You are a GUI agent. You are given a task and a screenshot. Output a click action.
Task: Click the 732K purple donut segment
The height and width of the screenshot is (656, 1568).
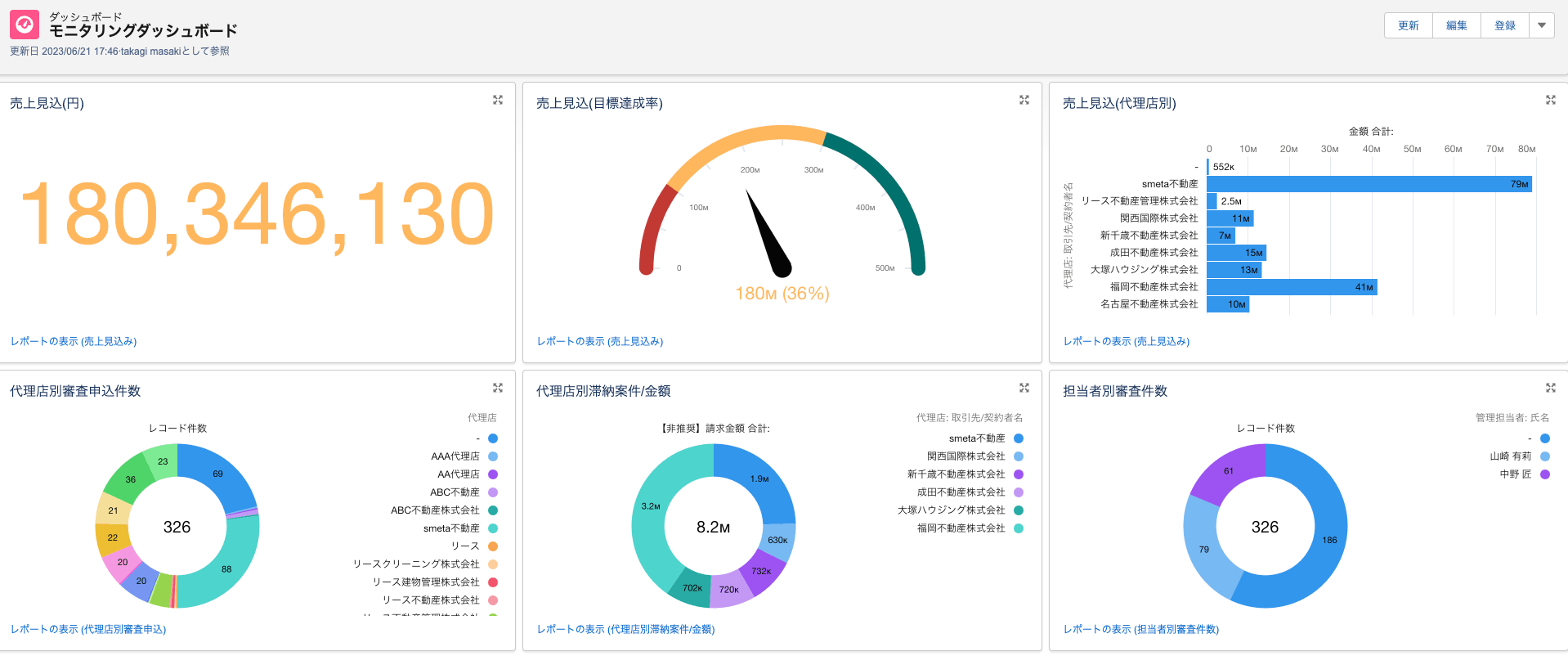[761, 571]
